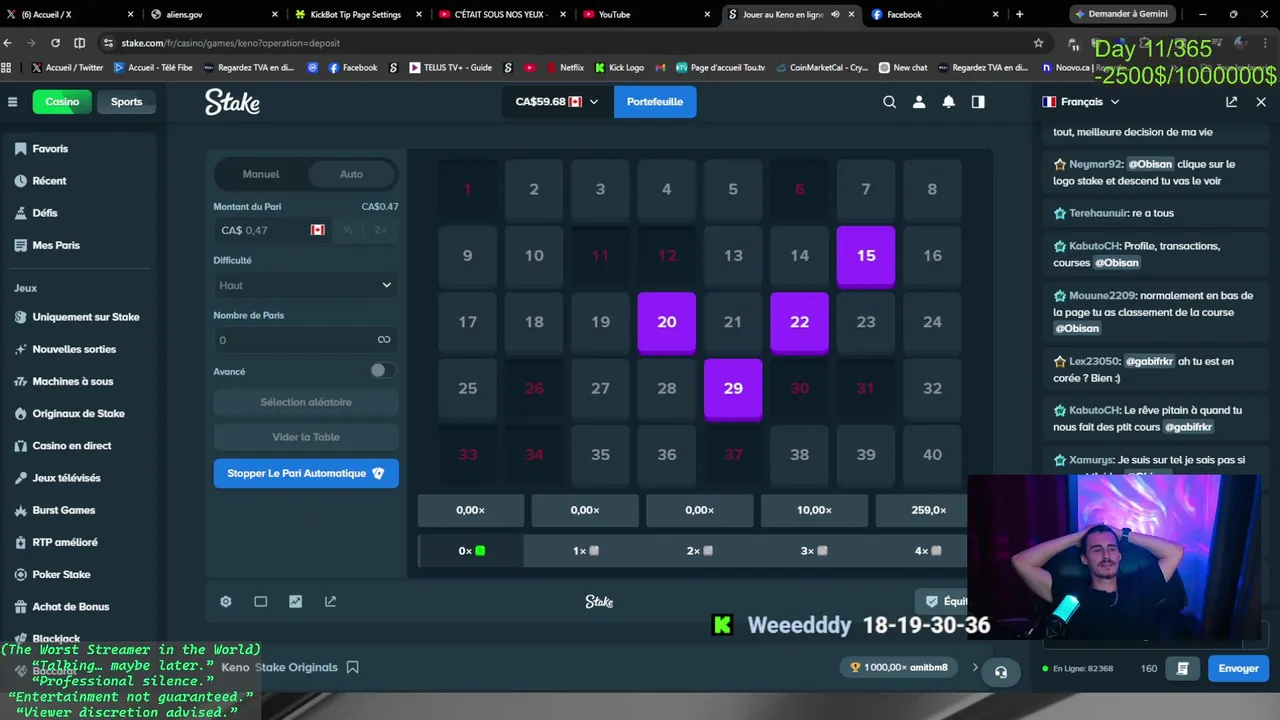Toggle the chat sidebar panel icon
This screenshot has height=720, width=1280.
(x=978, y=102)
